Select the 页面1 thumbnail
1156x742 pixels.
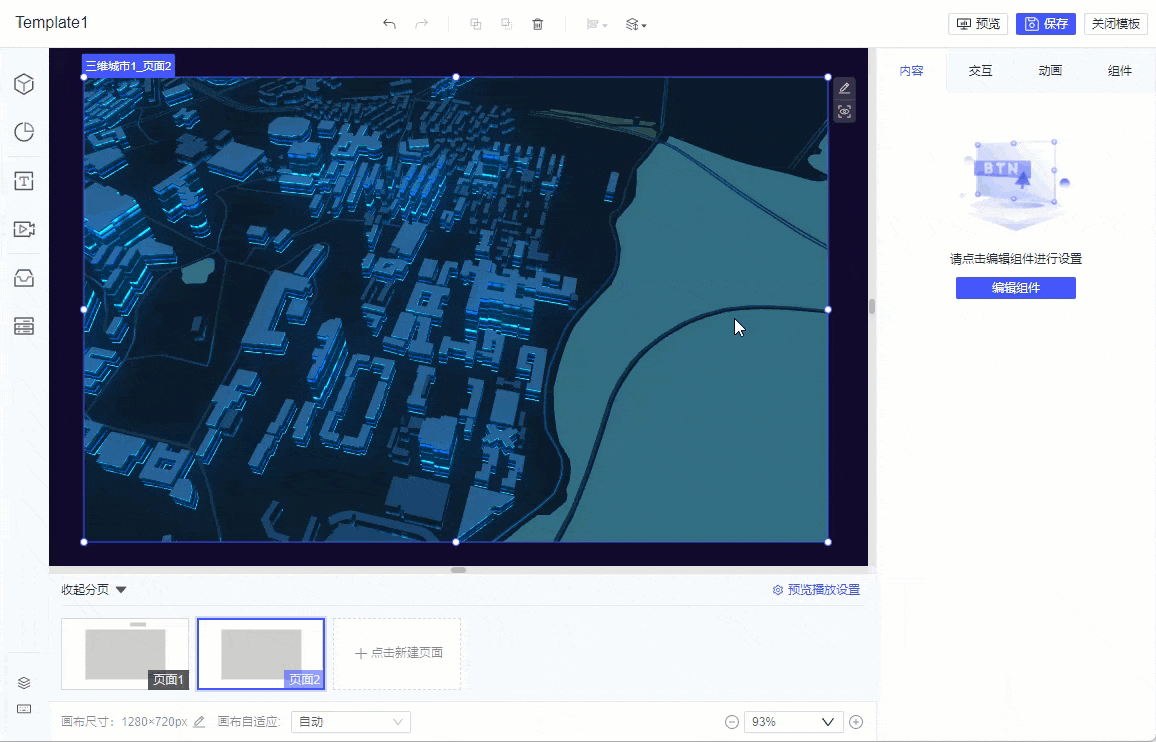[x=125, y=653]
